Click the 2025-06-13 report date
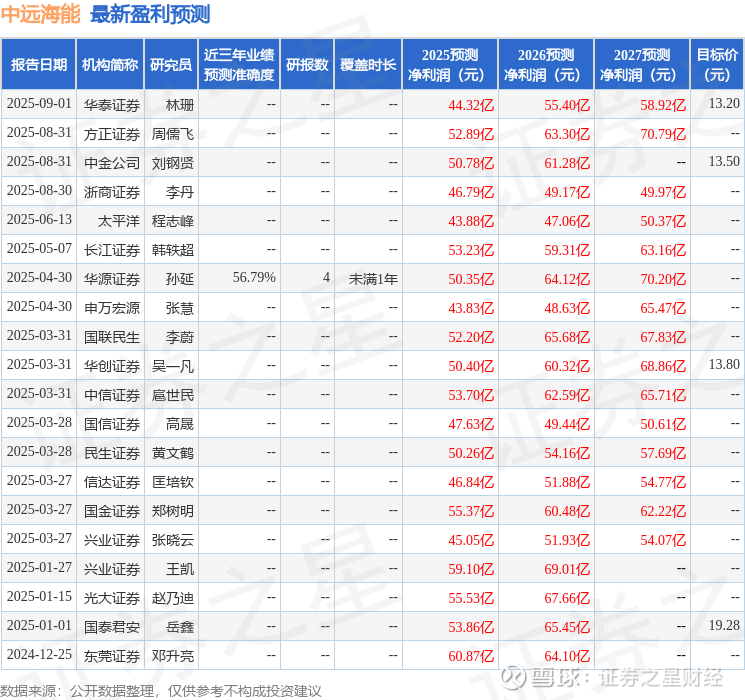This screenshot has height=700, width=745. (39, 220)
